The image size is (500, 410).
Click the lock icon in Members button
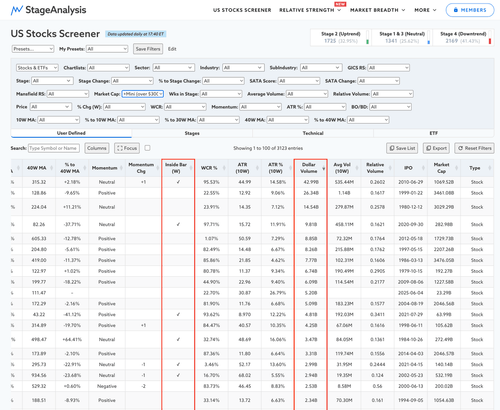(456, 10)
